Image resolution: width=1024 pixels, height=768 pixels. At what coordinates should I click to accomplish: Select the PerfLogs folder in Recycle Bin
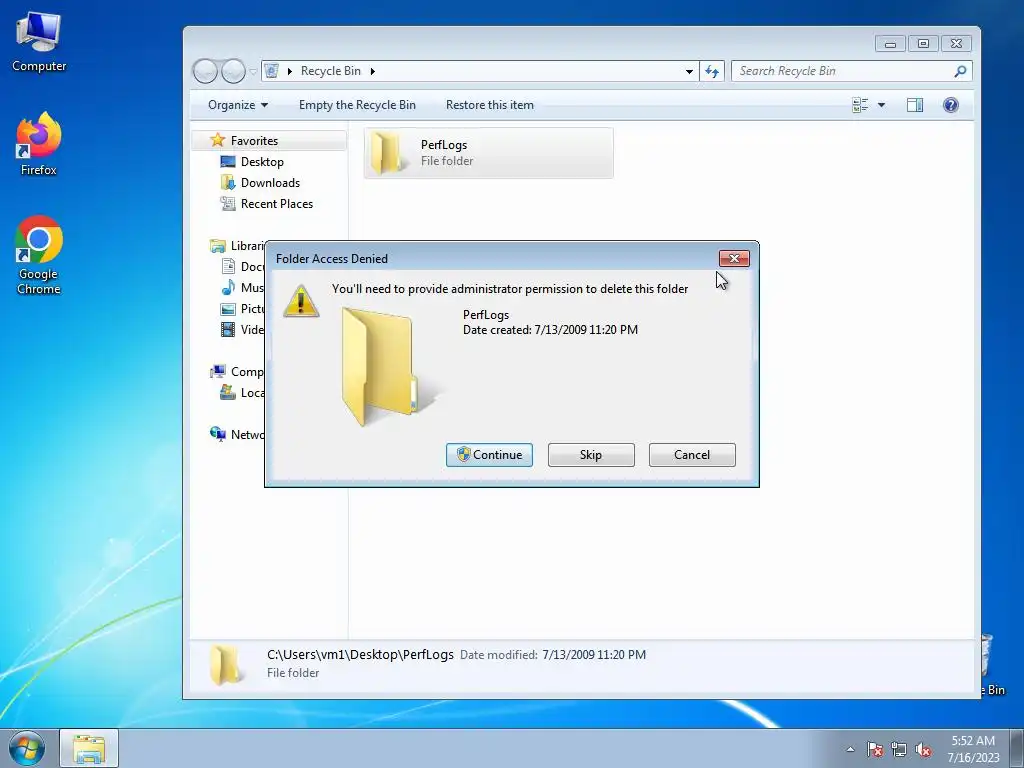tap(488, 153)
